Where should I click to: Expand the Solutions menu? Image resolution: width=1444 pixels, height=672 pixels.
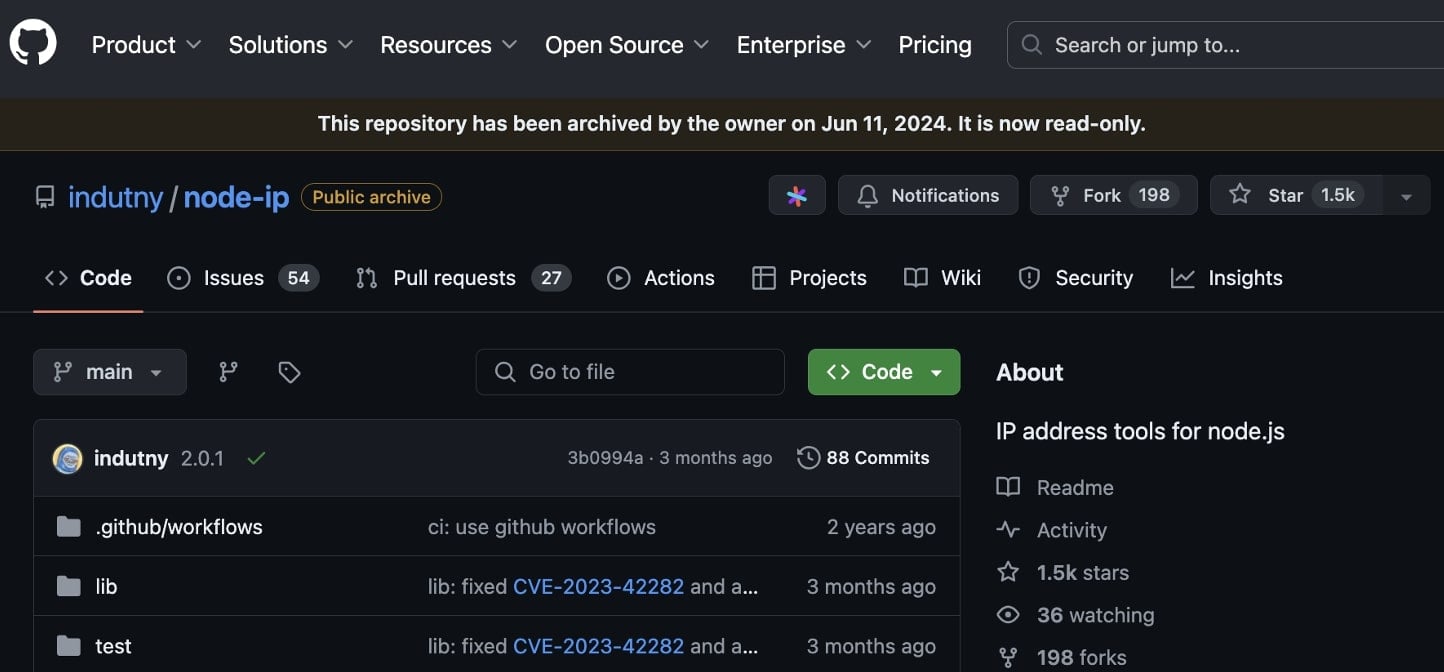(290, 45)
